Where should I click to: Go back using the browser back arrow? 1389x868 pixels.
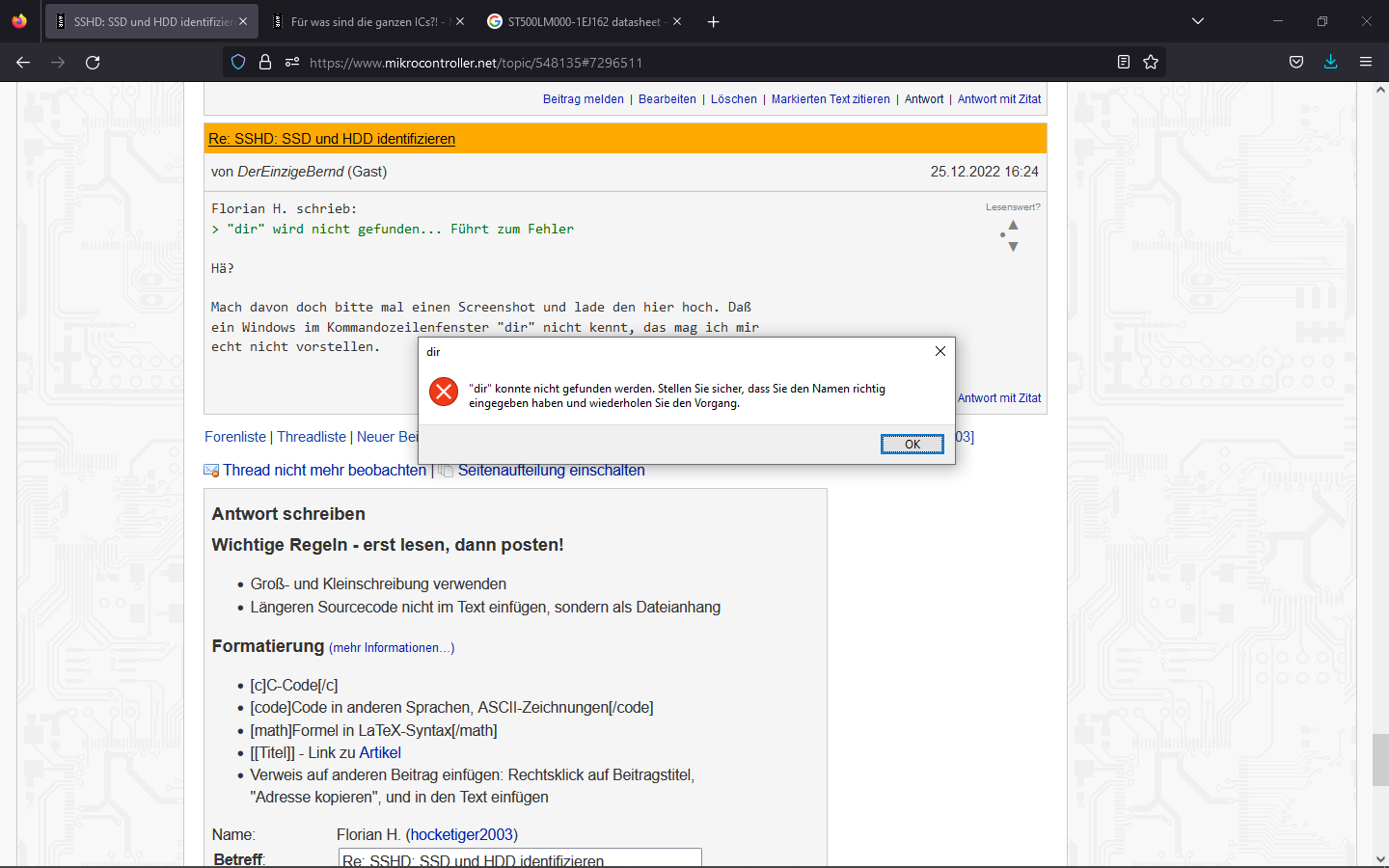23,63
